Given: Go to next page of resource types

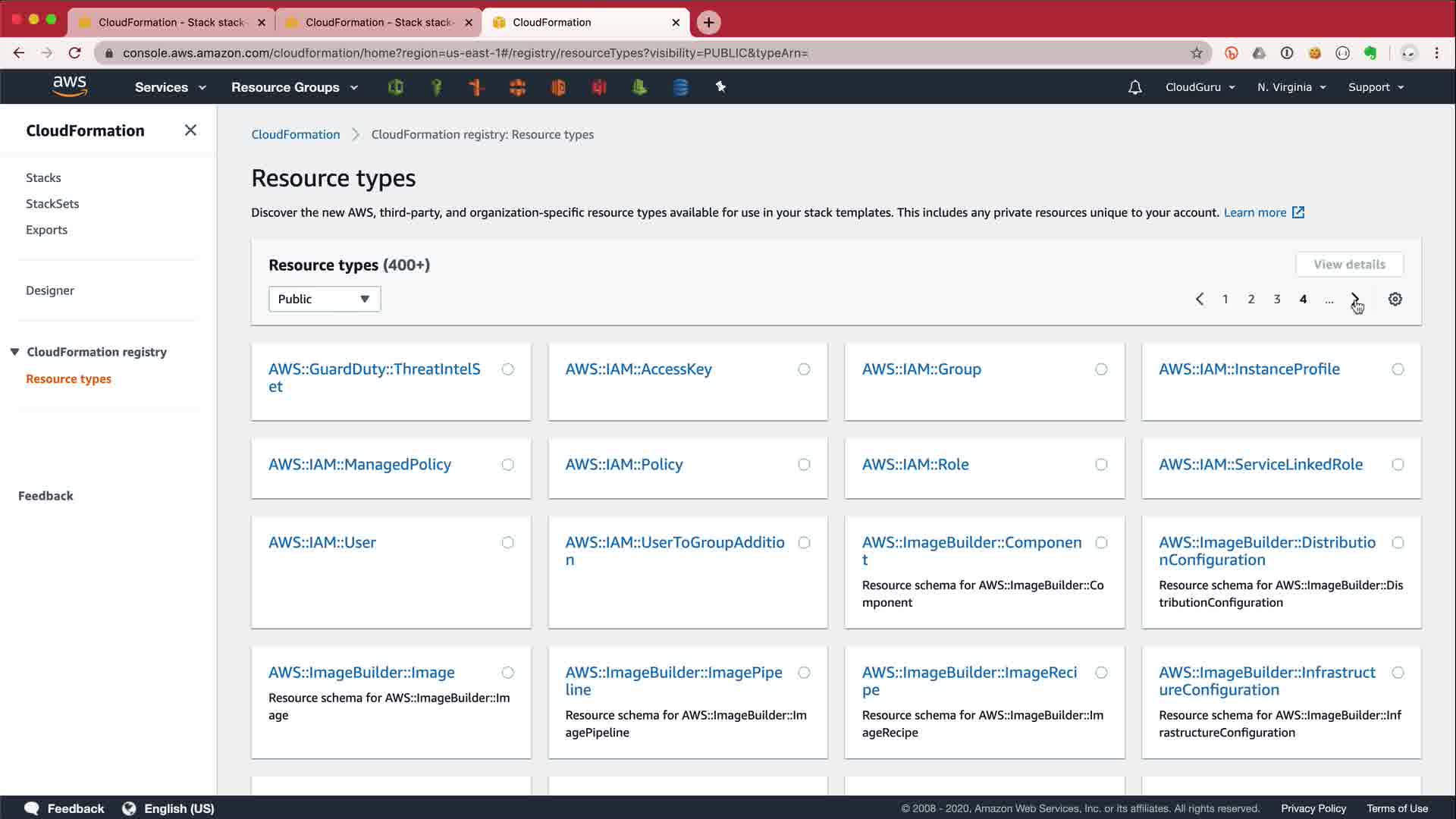Looking at the screenshot, I should point(1354,299).
